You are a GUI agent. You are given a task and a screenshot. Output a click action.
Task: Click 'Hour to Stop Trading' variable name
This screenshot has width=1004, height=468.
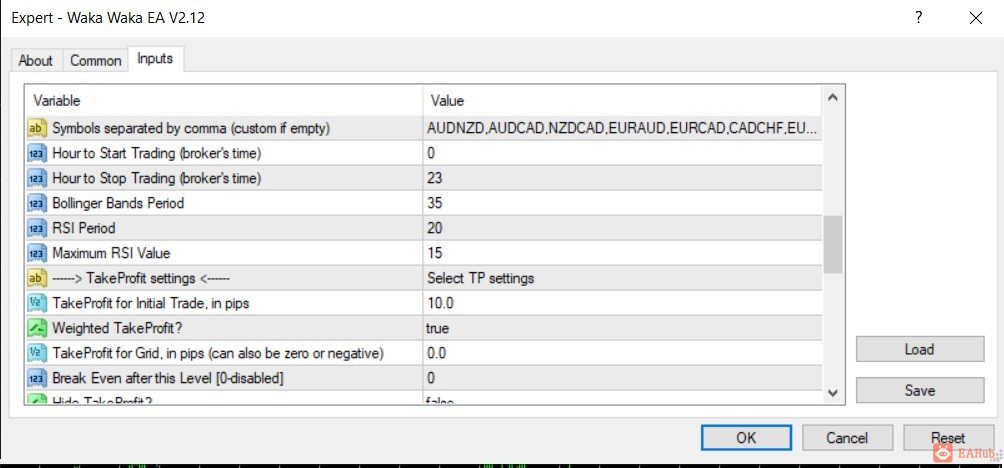tap(157, 179)
